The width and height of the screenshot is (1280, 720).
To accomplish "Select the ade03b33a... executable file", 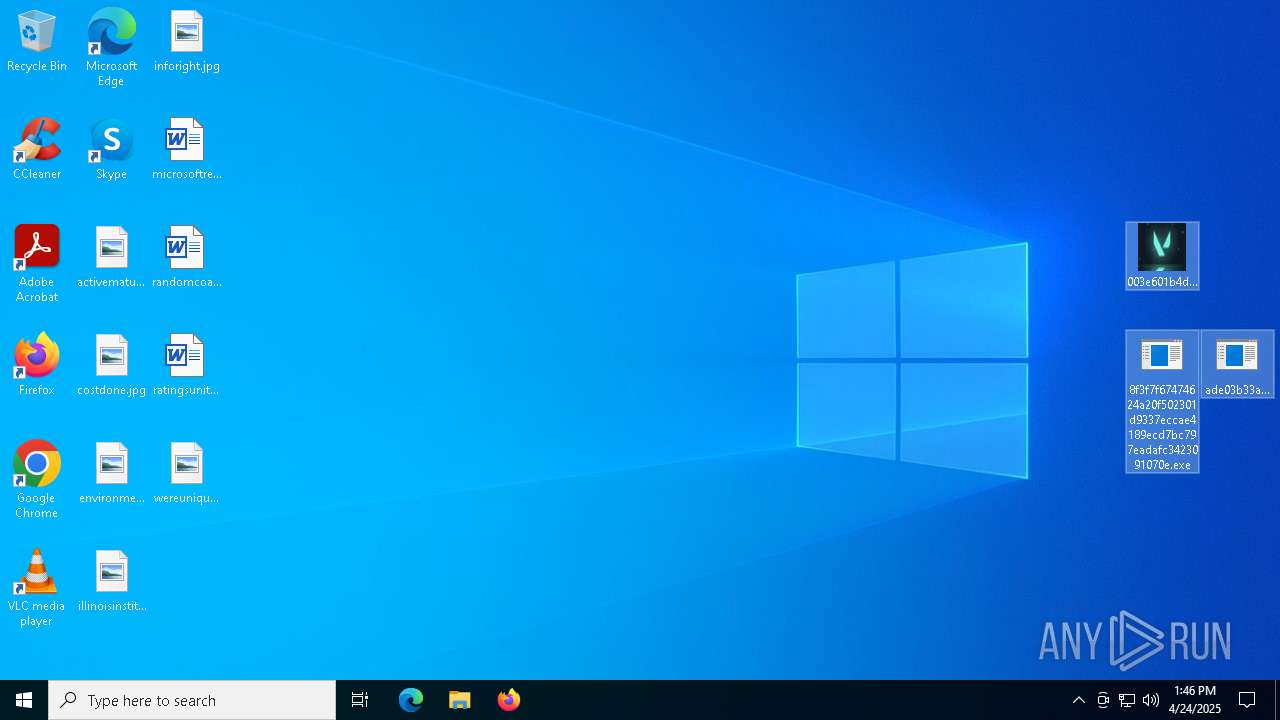I will (x=1237, y=364).
